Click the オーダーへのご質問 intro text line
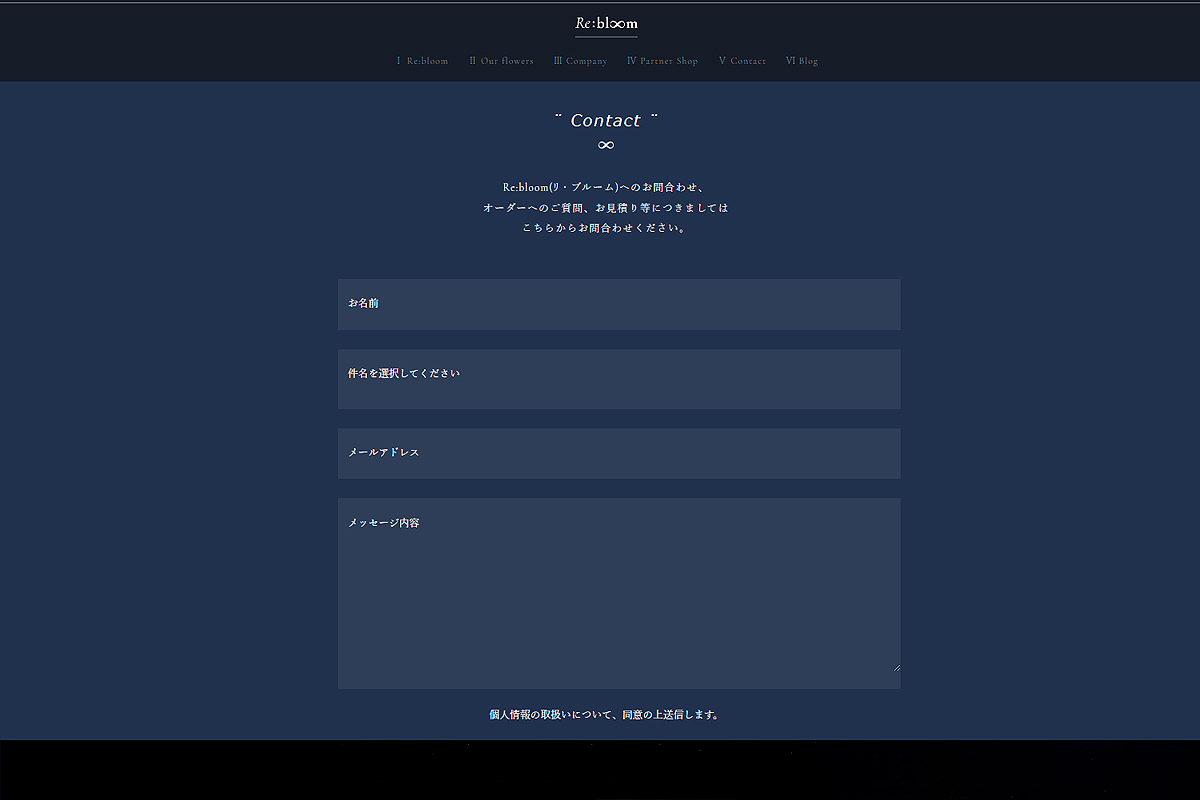1200x800 pixels. click(x=606, y=208)
